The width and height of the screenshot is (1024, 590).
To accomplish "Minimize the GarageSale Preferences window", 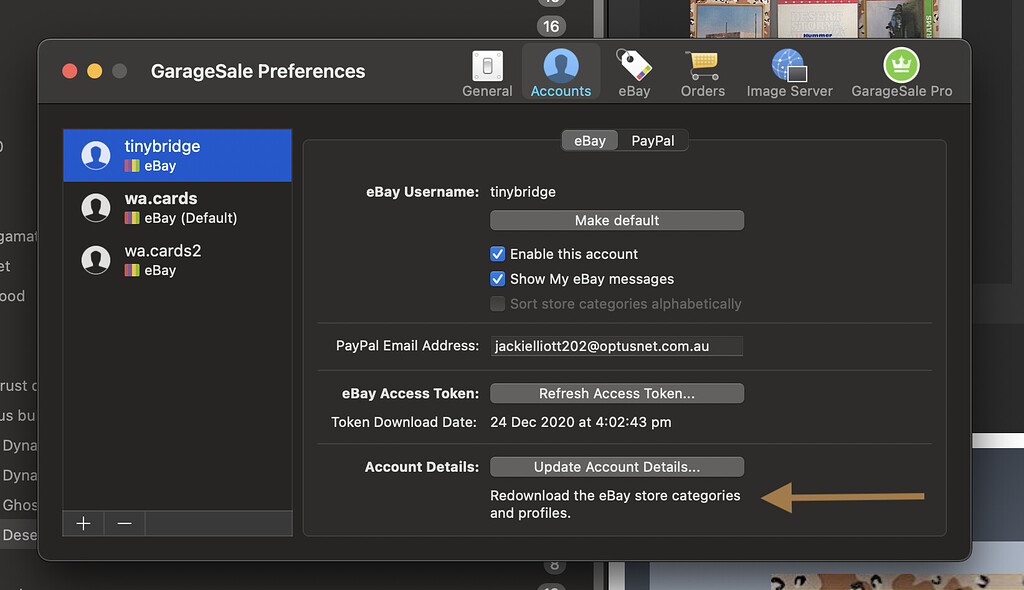I will click(x=95, y=71).
